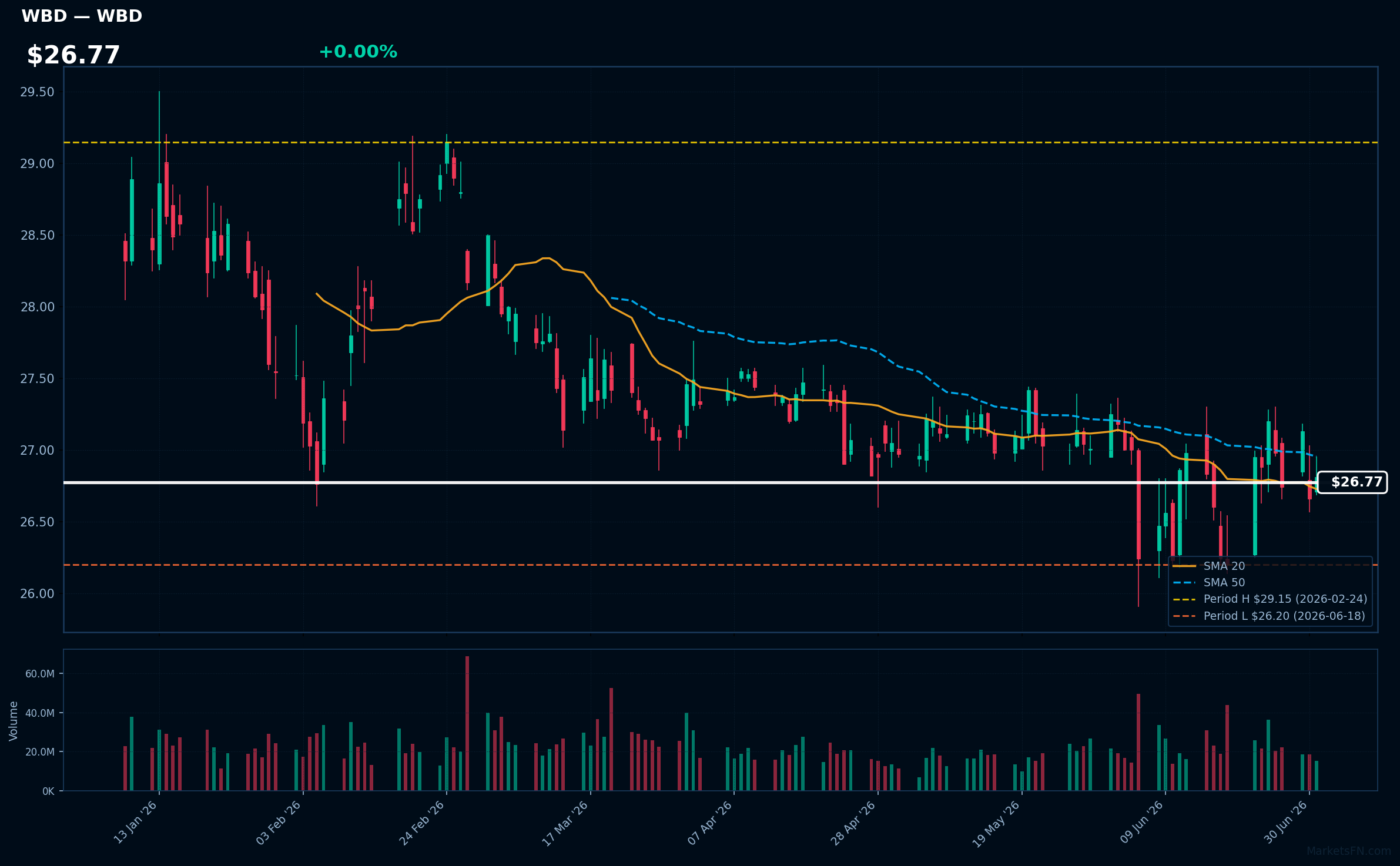Click the tall red volume bar just before 09 Jun
This screenshot has width=1400, height=866.
point(1138,742)
